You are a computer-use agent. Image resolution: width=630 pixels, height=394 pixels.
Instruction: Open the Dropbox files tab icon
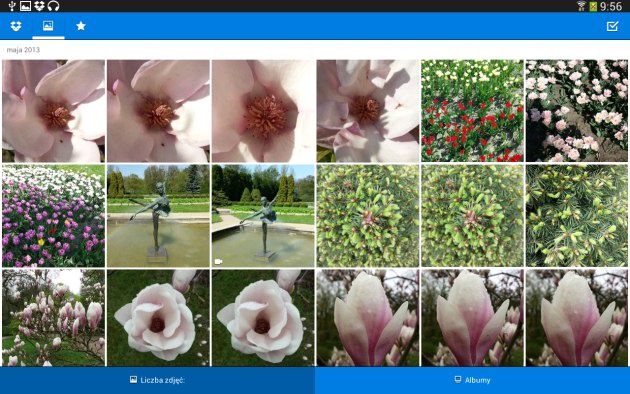pos(16,26)
